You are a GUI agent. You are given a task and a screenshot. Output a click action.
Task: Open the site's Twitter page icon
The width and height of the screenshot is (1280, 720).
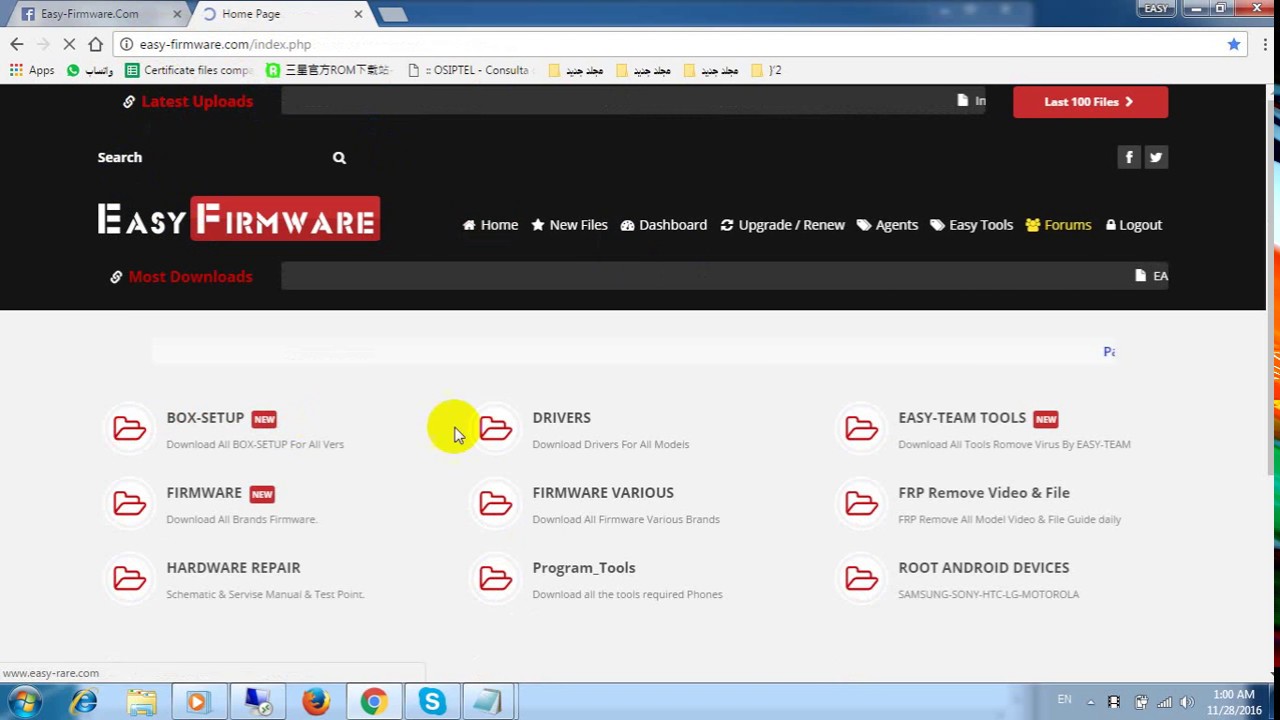tap(1156, 157)
